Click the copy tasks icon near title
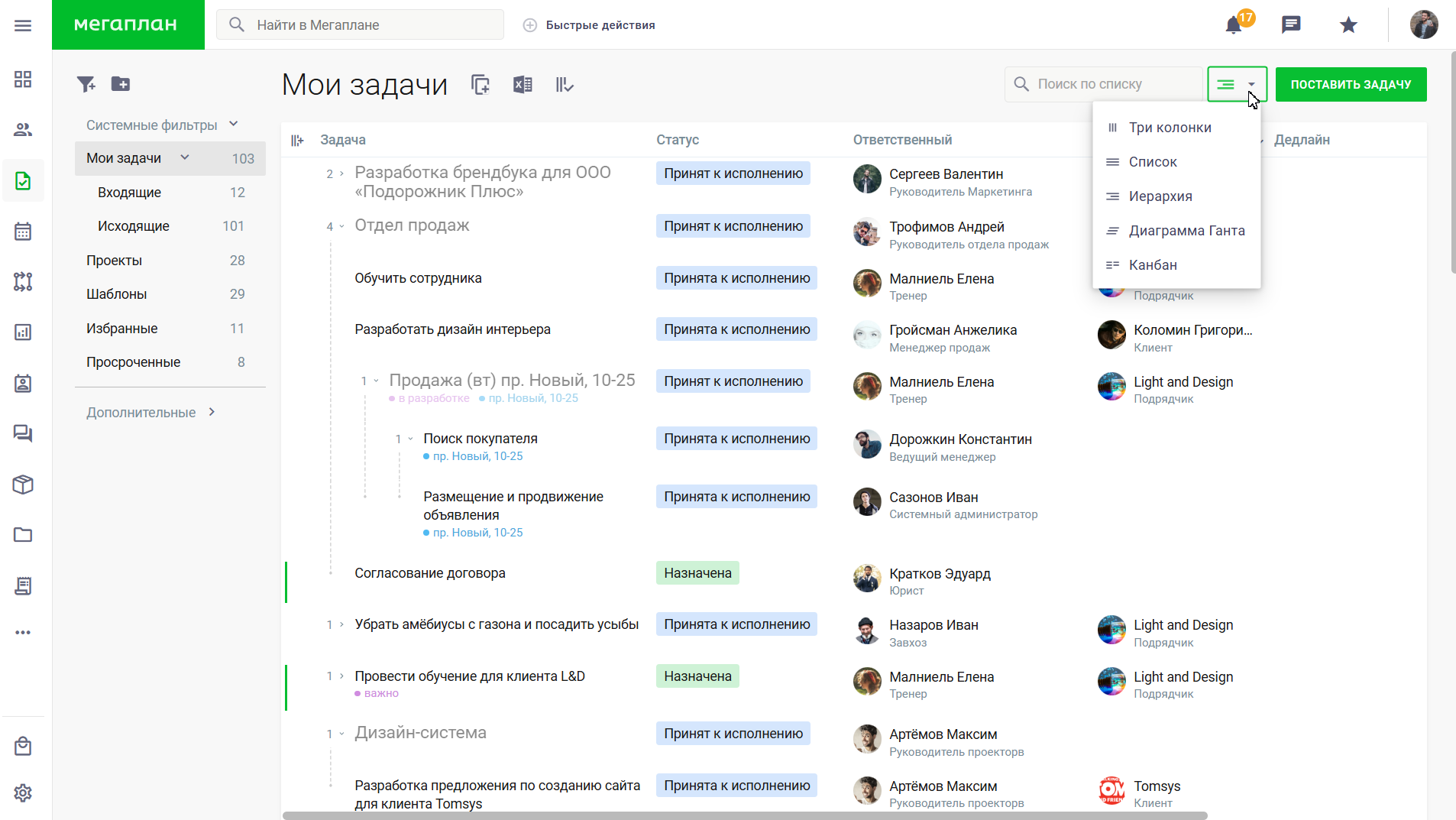 tap(480, 85)
